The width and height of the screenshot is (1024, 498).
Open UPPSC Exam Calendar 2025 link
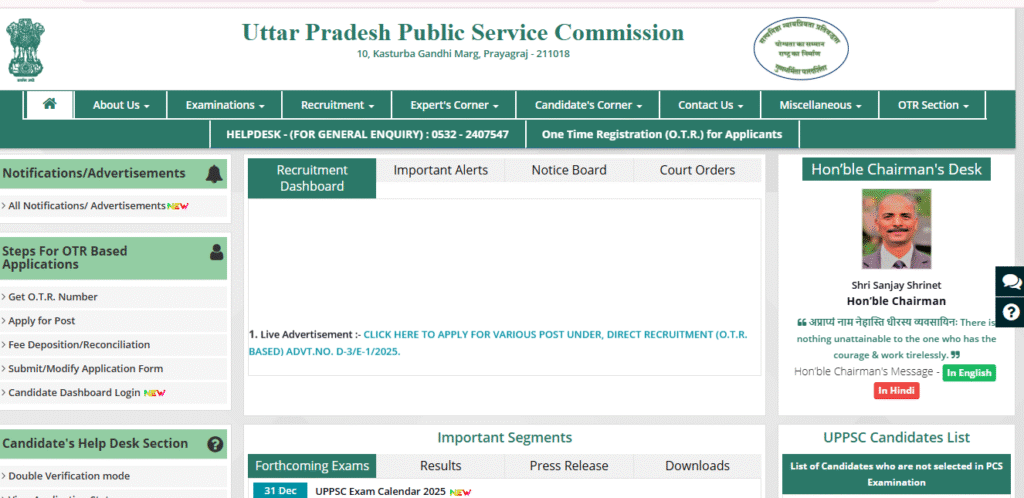(x=380, y=491)
